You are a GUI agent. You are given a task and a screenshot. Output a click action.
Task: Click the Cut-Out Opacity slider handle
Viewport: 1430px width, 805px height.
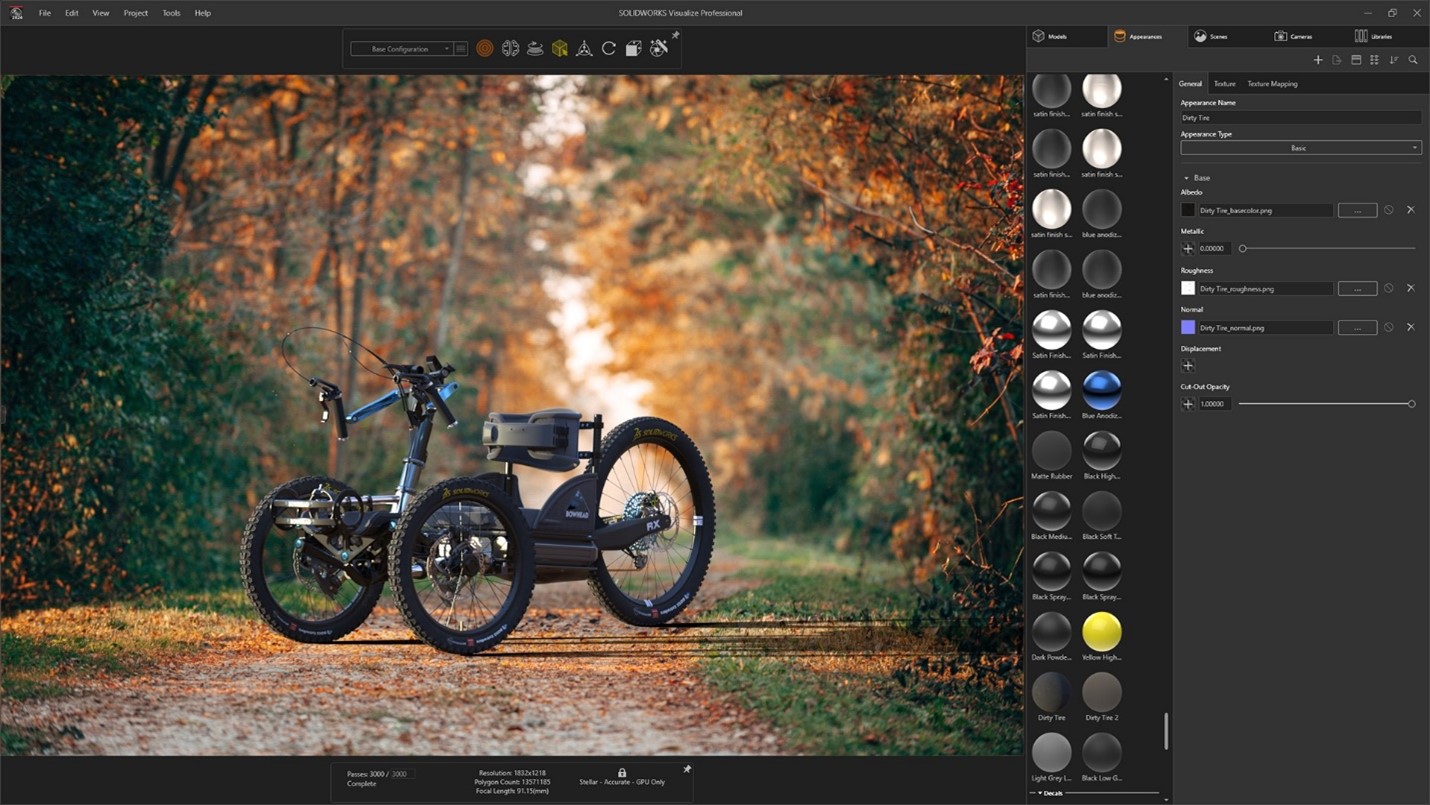coord(1411,404)
